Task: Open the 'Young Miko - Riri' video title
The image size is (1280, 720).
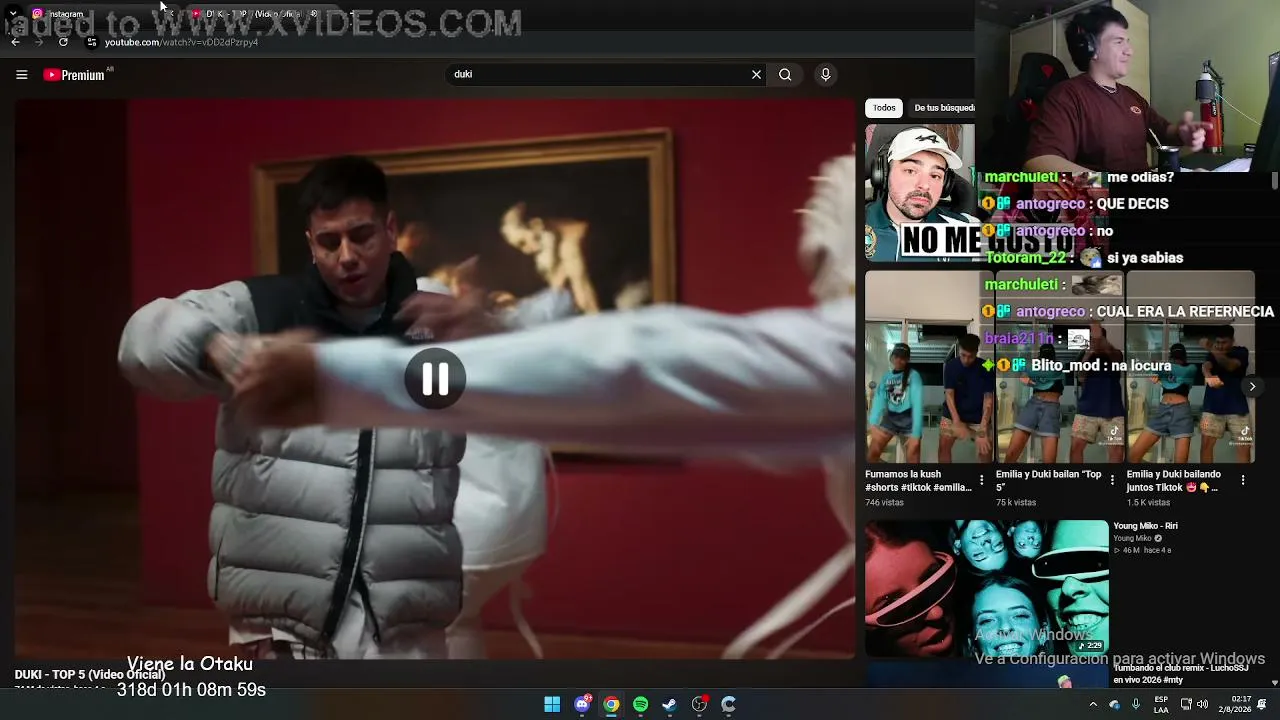Action: tap(1145, 526)
